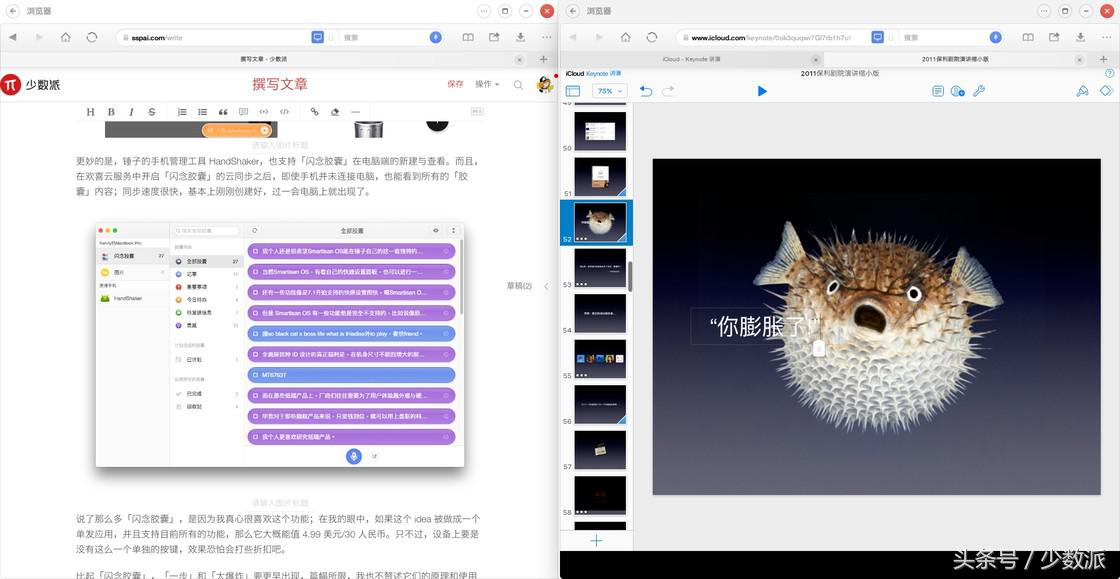Screen dimensions: 1120x579
Task: Click the blockquote icon in the editor toolbar
Action: click(x=223, y=113)
